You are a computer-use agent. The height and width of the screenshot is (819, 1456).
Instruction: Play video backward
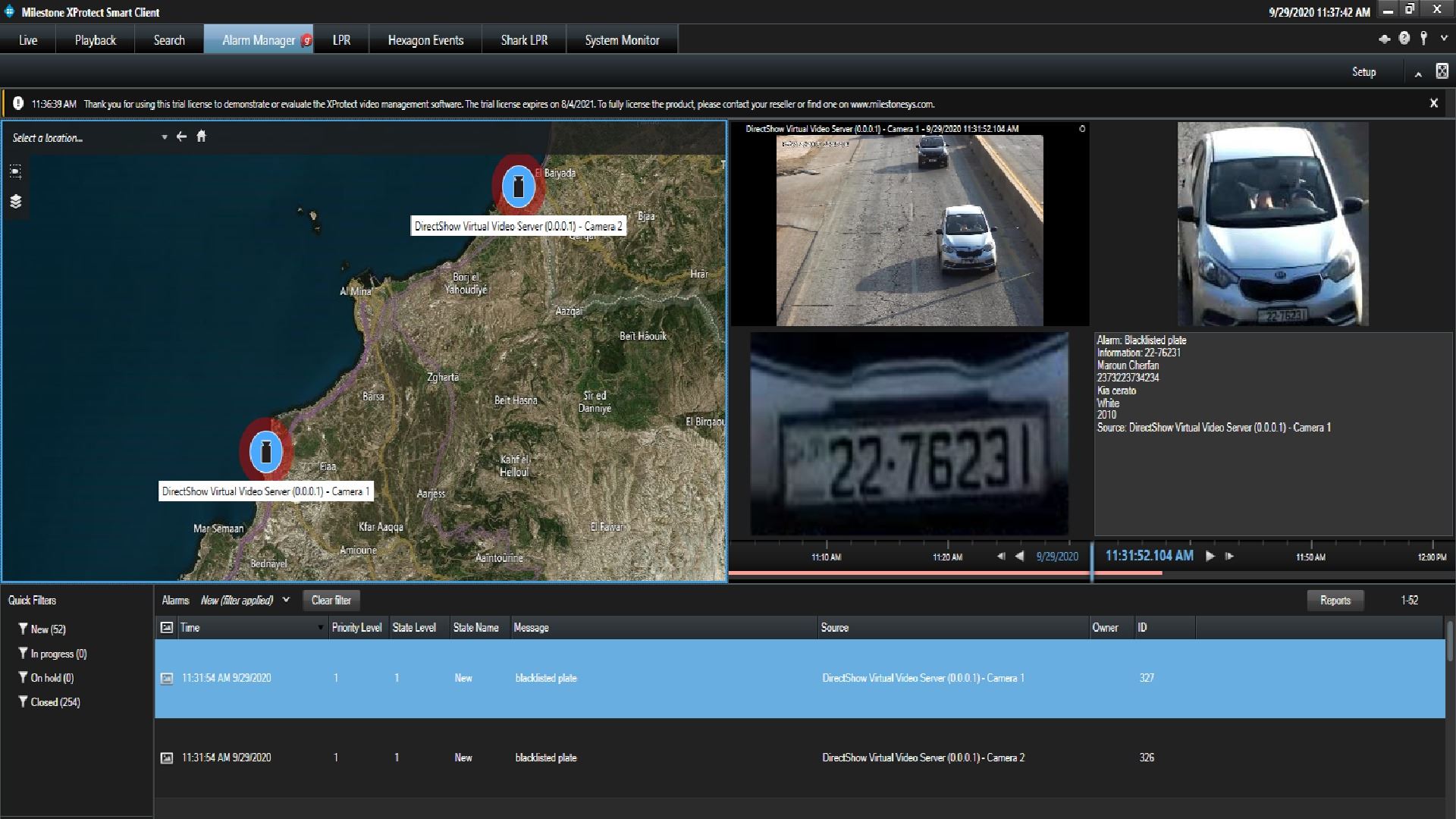[x=1020, y=556]
